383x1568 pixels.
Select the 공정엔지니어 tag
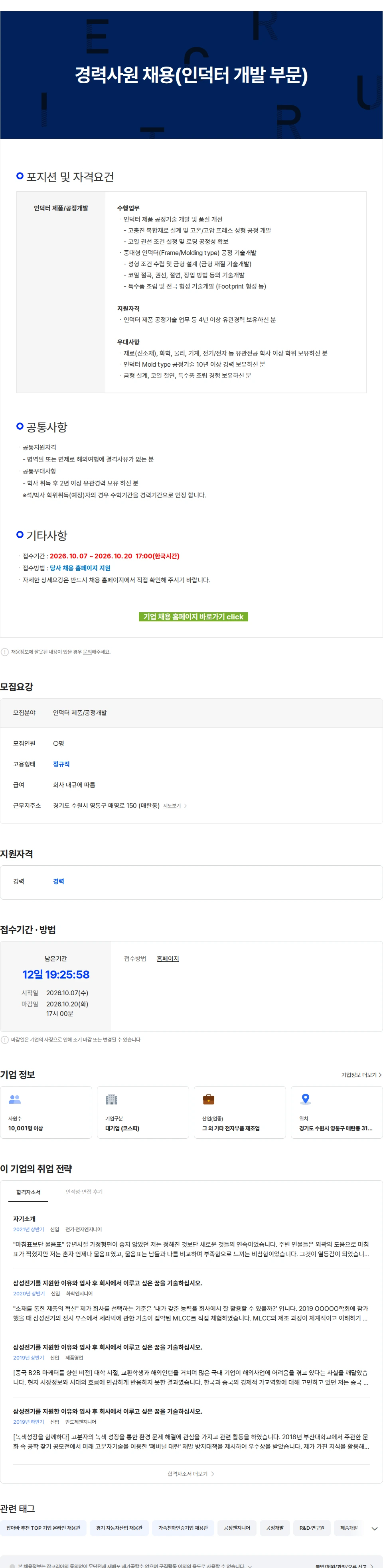tap(237, 1529)
